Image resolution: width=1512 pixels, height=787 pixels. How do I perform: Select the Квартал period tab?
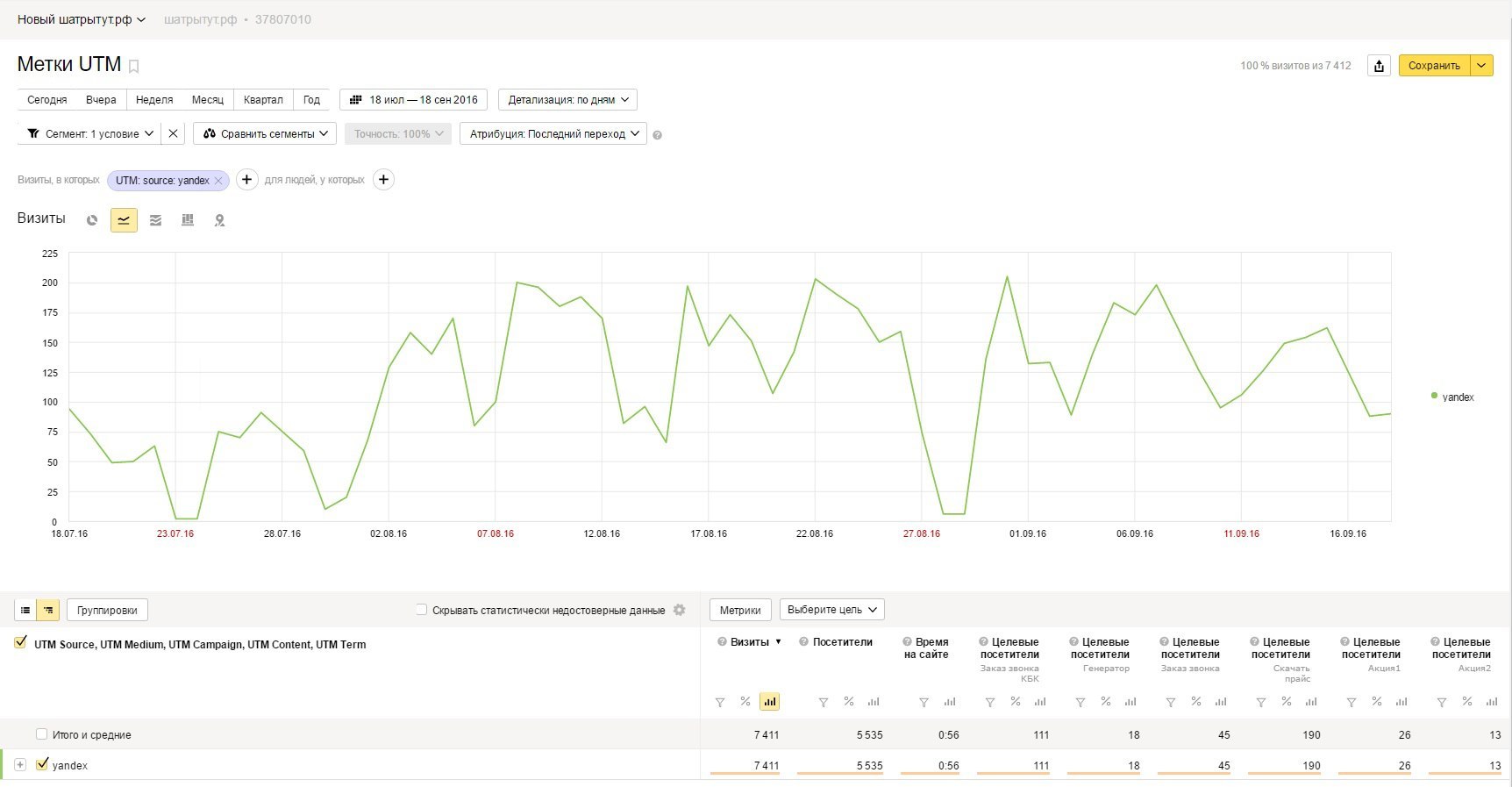tap(263, 100)
